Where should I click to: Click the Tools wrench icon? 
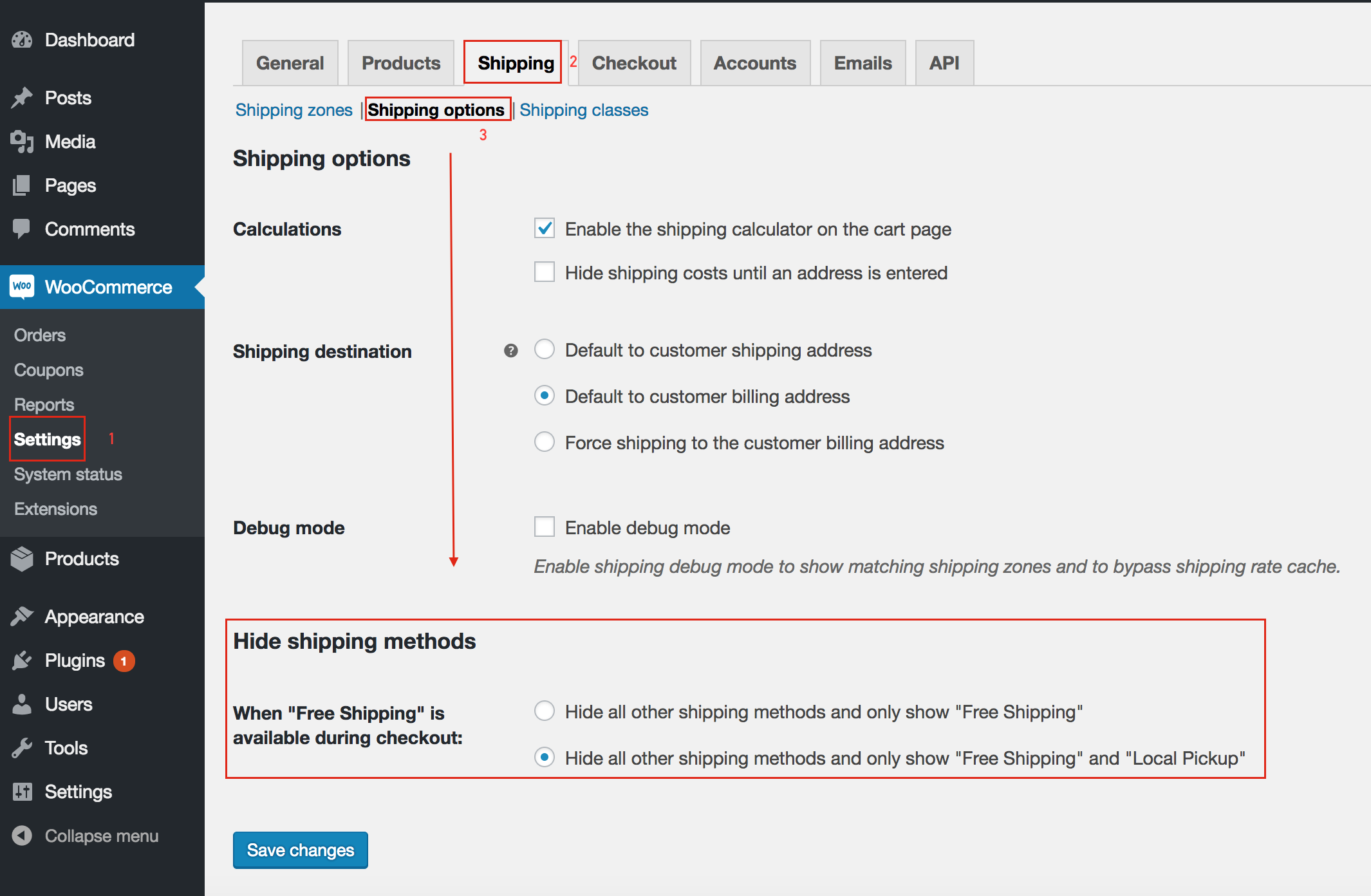coord(22,748)
